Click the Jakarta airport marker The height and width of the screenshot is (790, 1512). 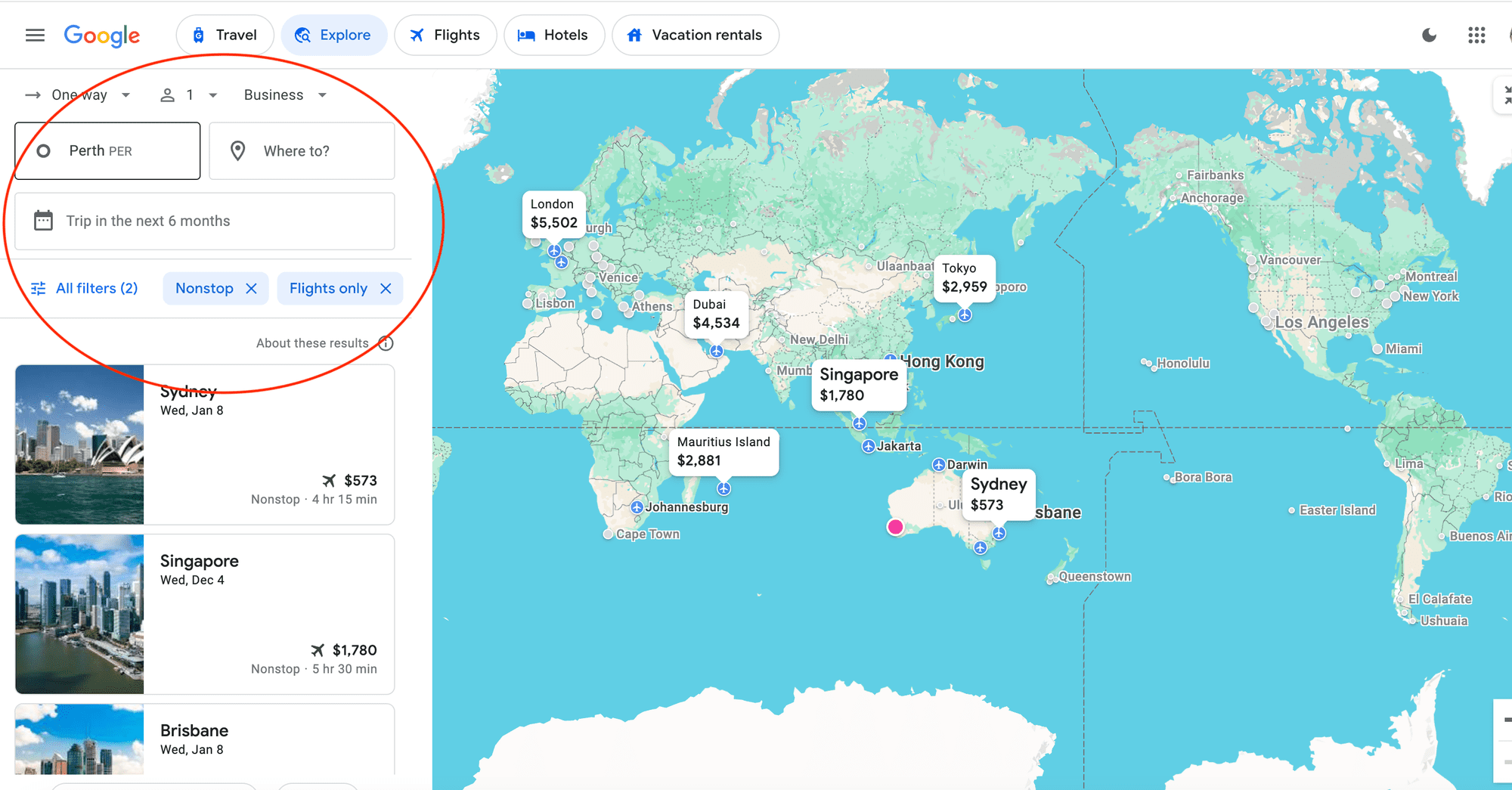(869, 446)
